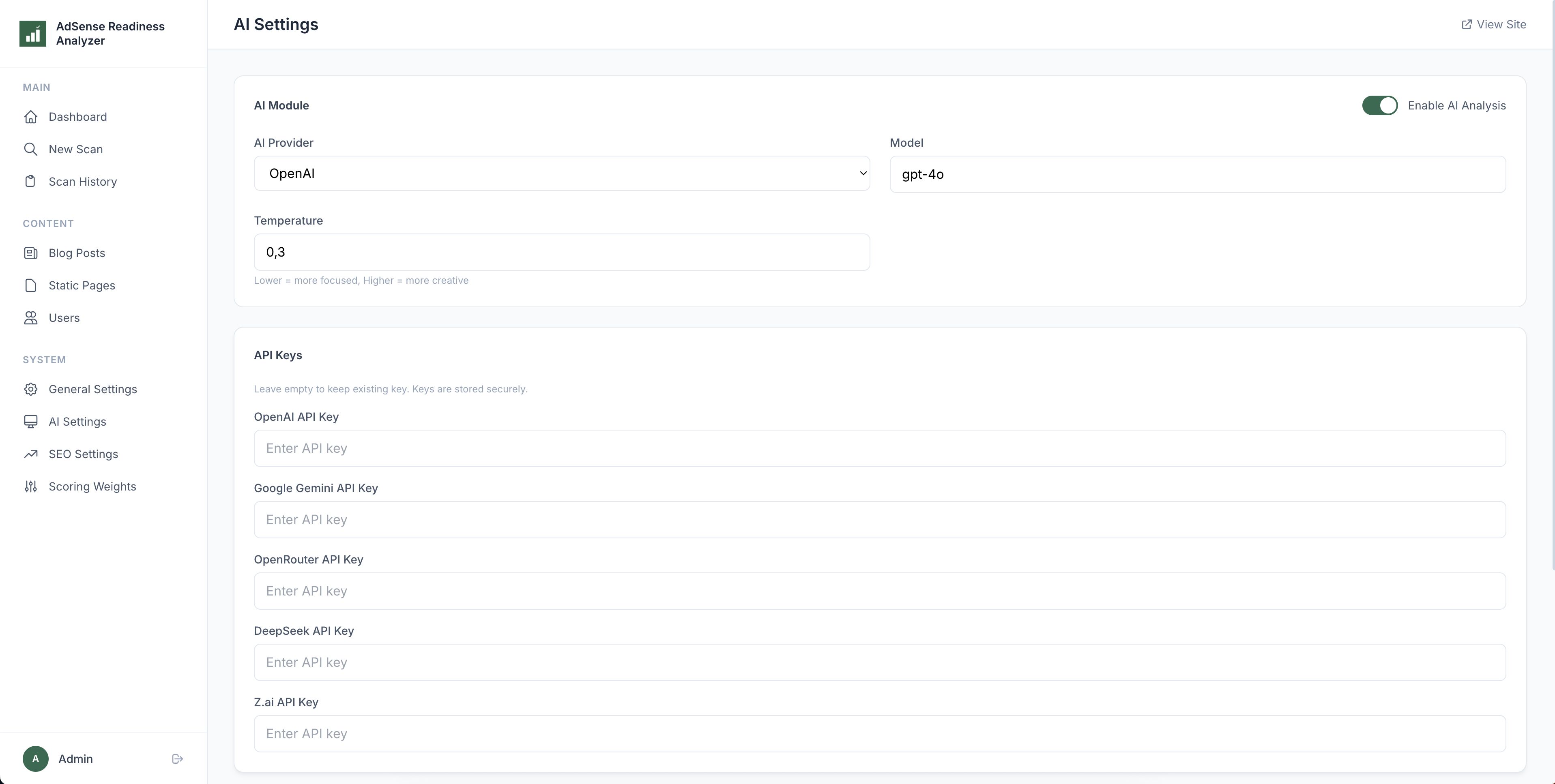Go to the AI Settings sidebar item
The image size is (1555, 784).
[77, 422]
